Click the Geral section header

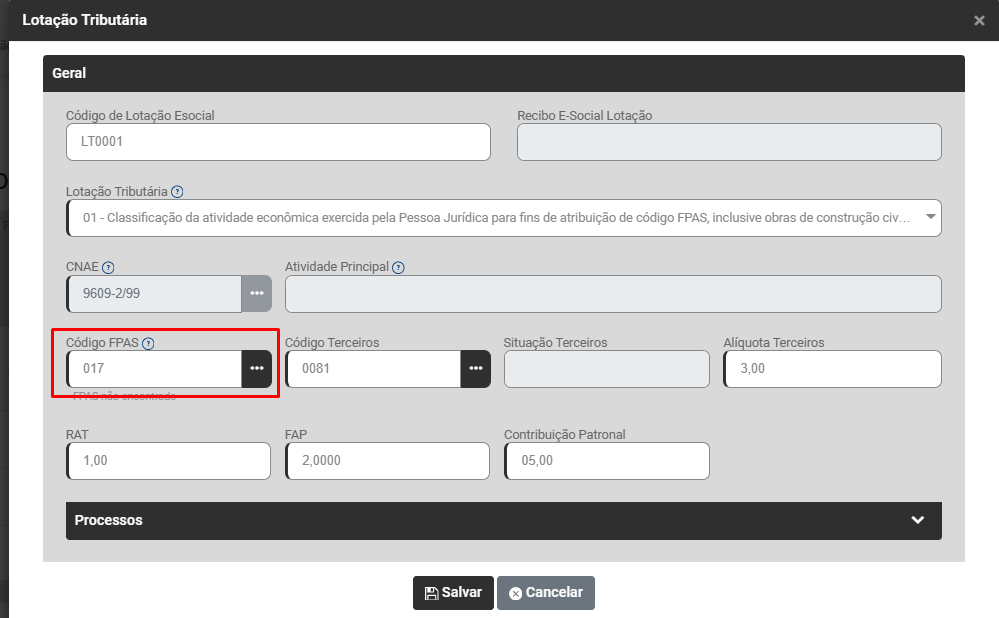click(504, 73)
